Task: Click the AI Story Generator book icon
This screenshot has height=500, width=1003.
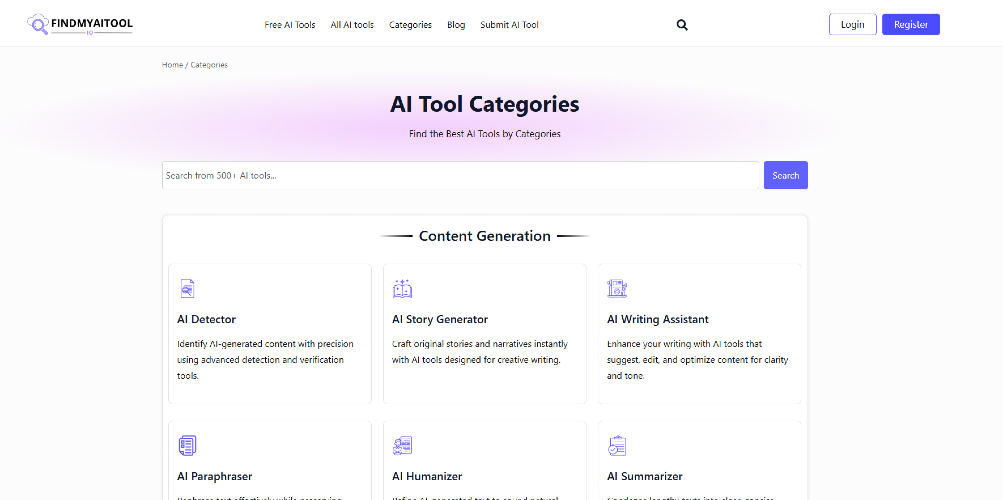Action: click(402, 289)
